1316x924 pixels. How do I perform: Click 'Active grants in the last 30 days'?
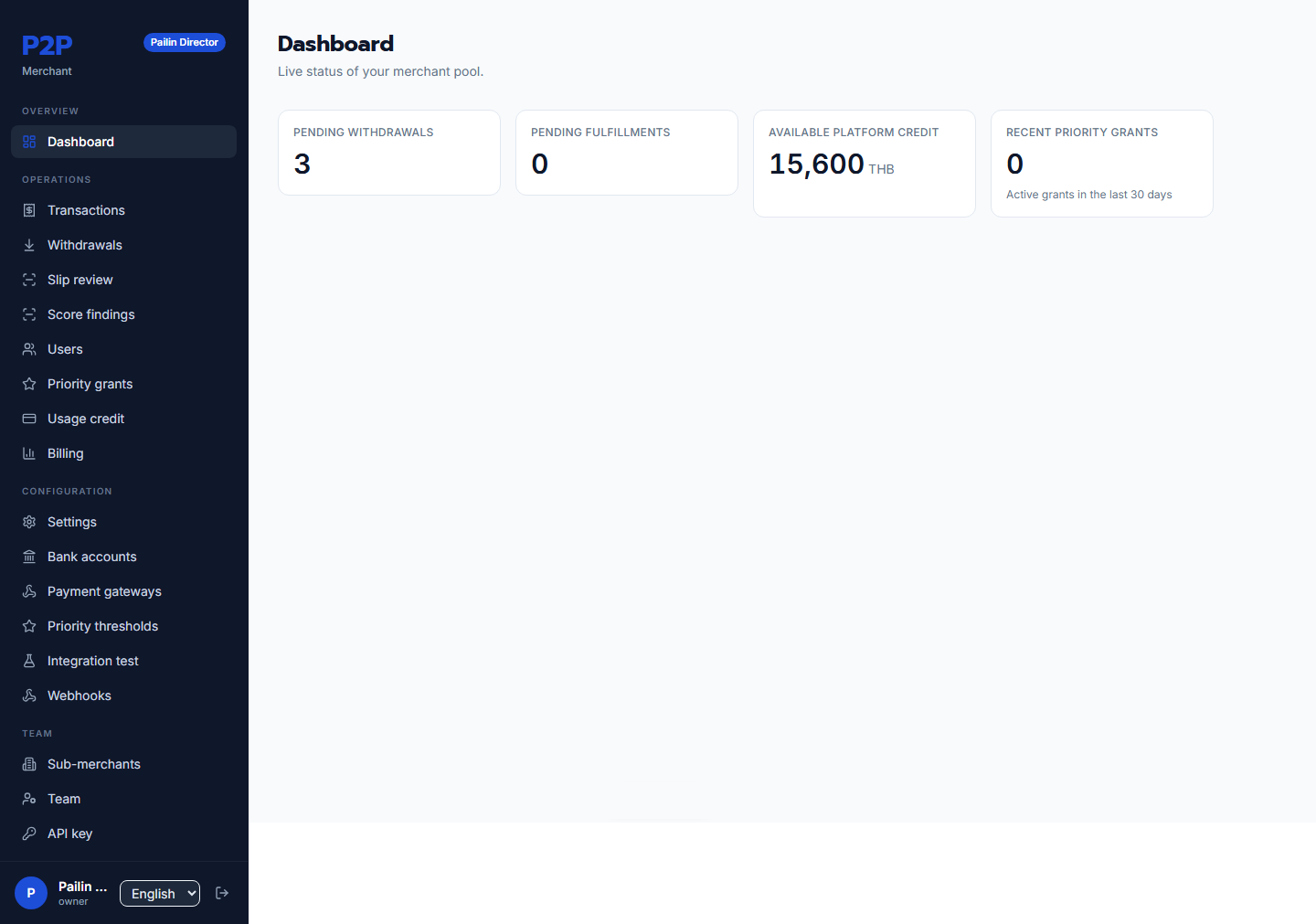[1089, 195]
